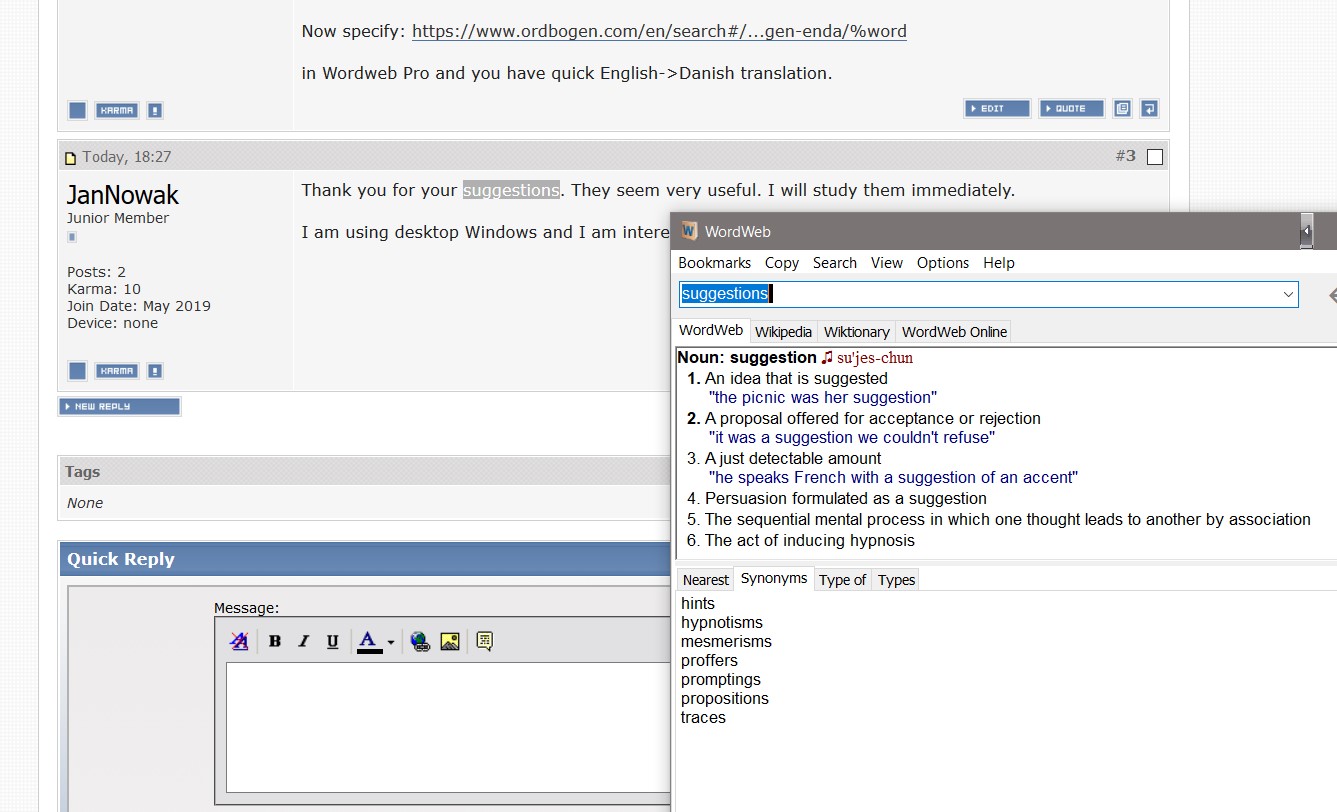Click synonym 'traces' in the list
This screenshot has height=812, width=1337.
tap(703, 718)
